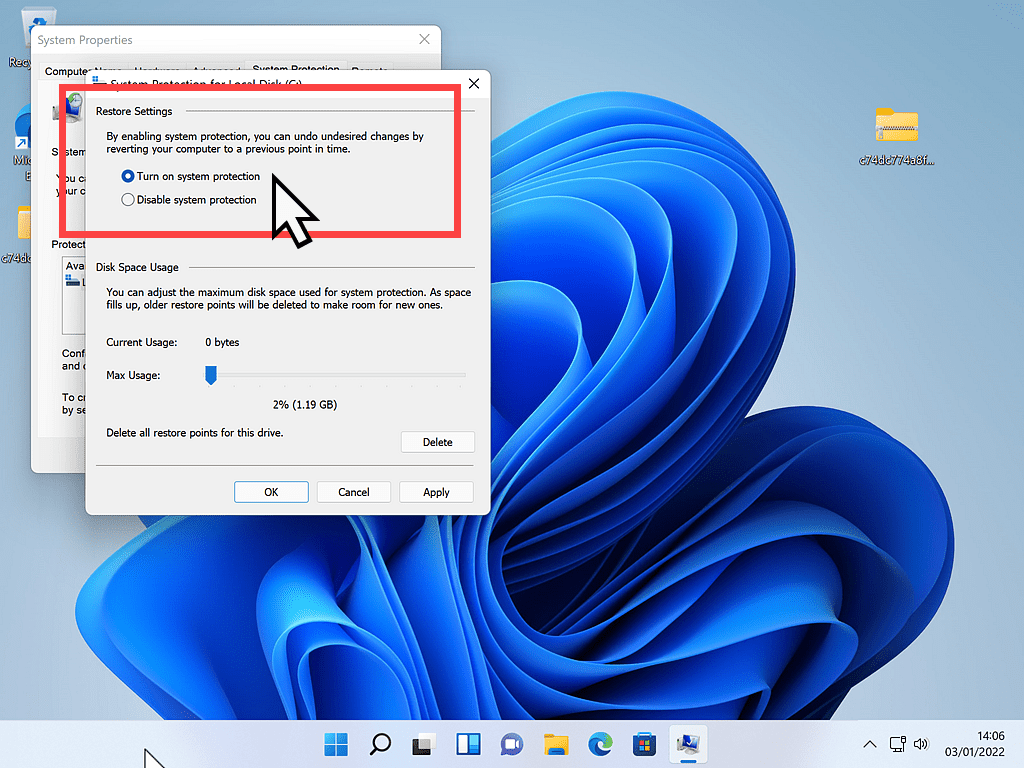Launch Microsoft Edge from taskbar
The width and height of the screenshot is (1024, 768).
coord(600,744)
